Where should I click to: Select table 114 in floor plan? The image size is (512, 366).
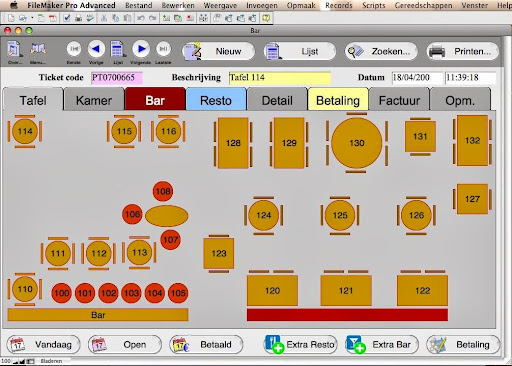pyautogui.click(x=25, y=131)
